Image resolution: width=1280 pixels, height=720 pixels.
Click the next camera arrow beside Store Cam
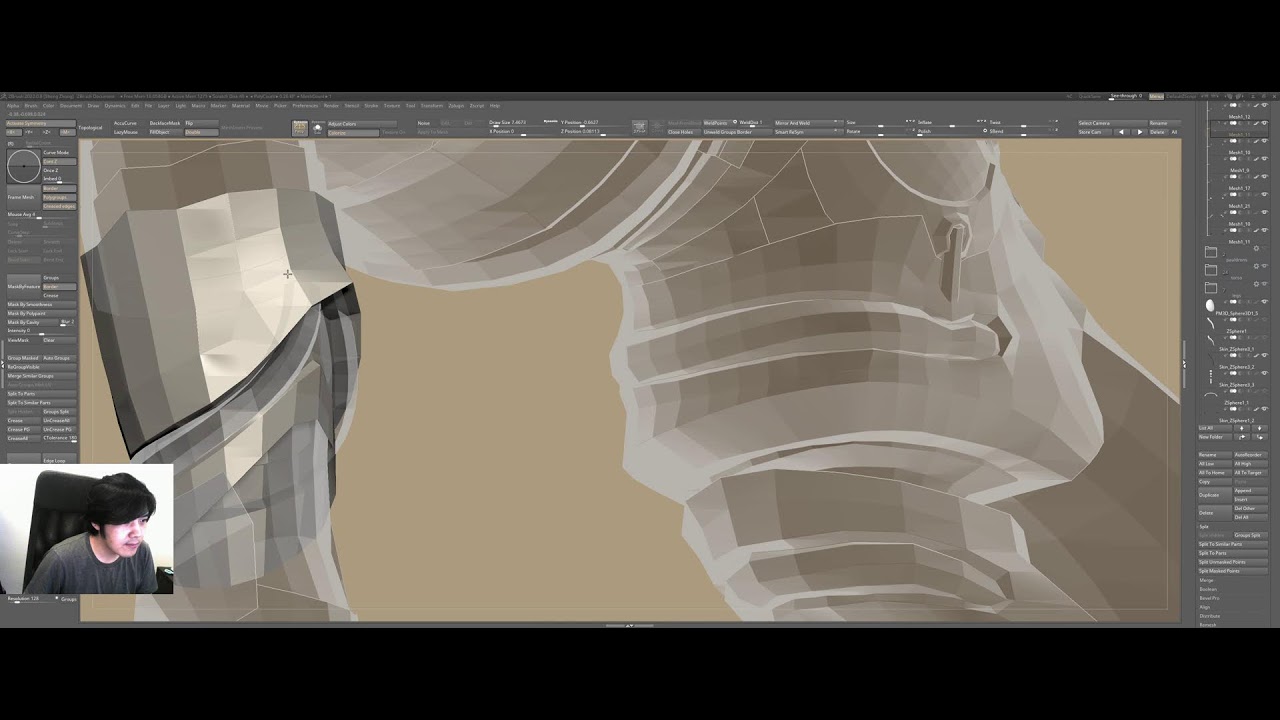[x=1139, y=132]
